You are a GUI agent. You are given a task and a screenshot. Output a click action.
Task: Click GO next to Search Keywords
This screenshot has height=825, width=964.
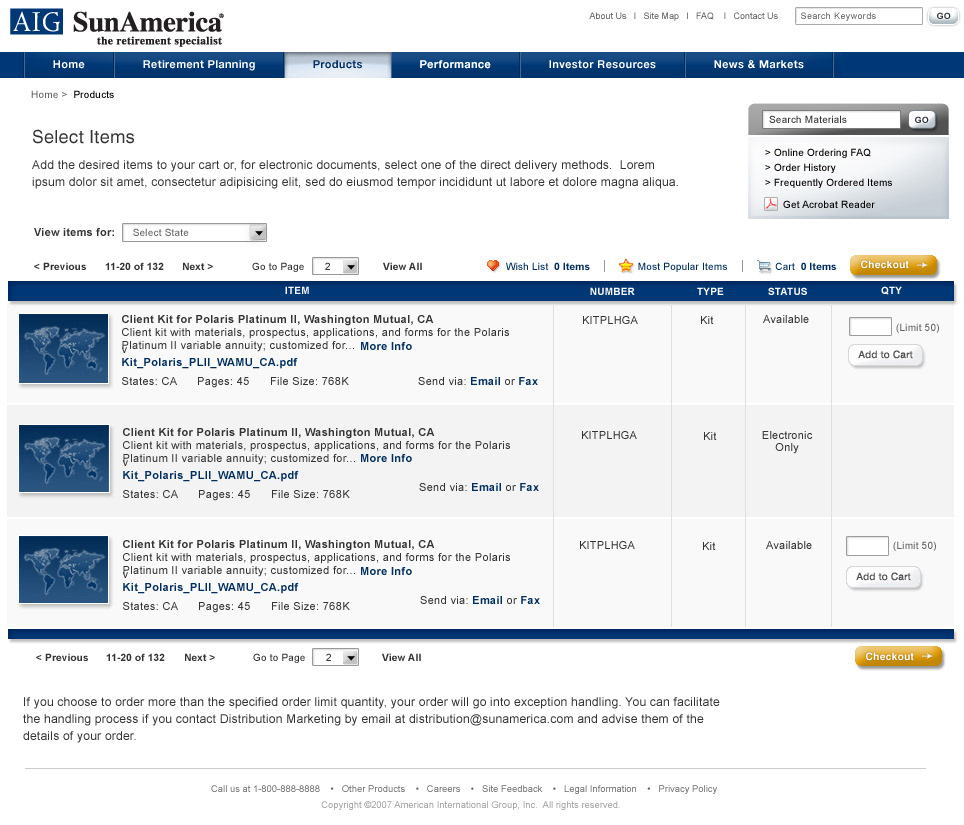coord(943,16)
